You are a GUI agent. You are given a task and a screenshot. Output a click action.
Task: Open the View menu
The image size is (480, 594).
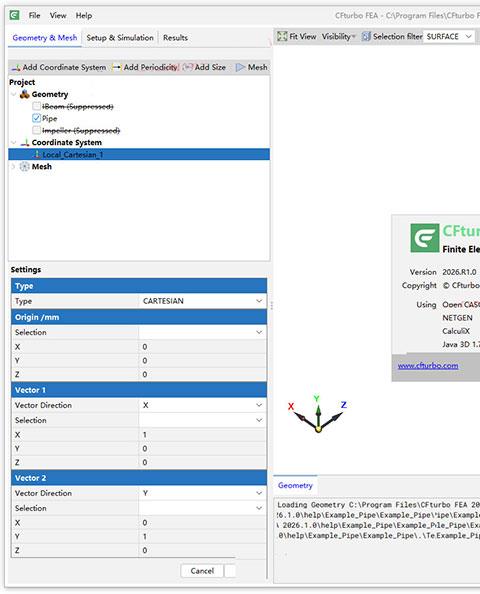tap(58, 16)
